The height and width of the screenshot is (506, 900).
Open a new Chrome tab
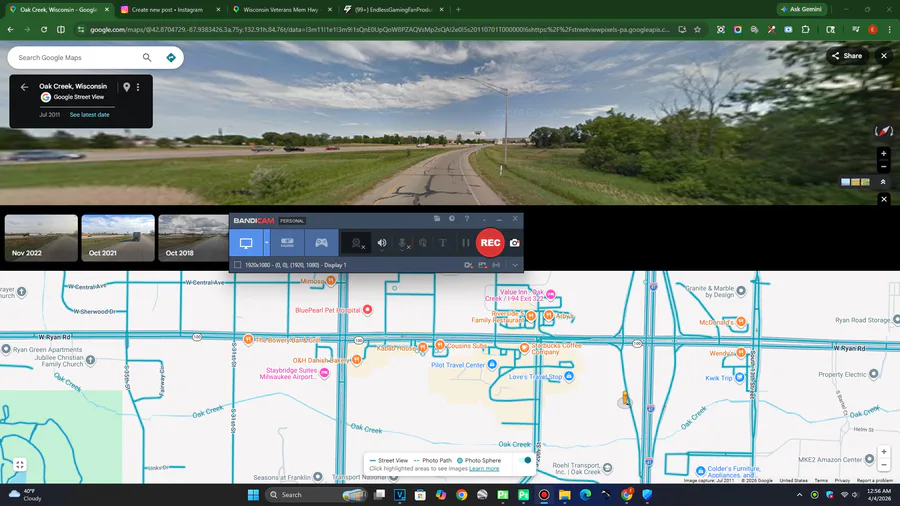pyautogui.click(x=458, y=10)
